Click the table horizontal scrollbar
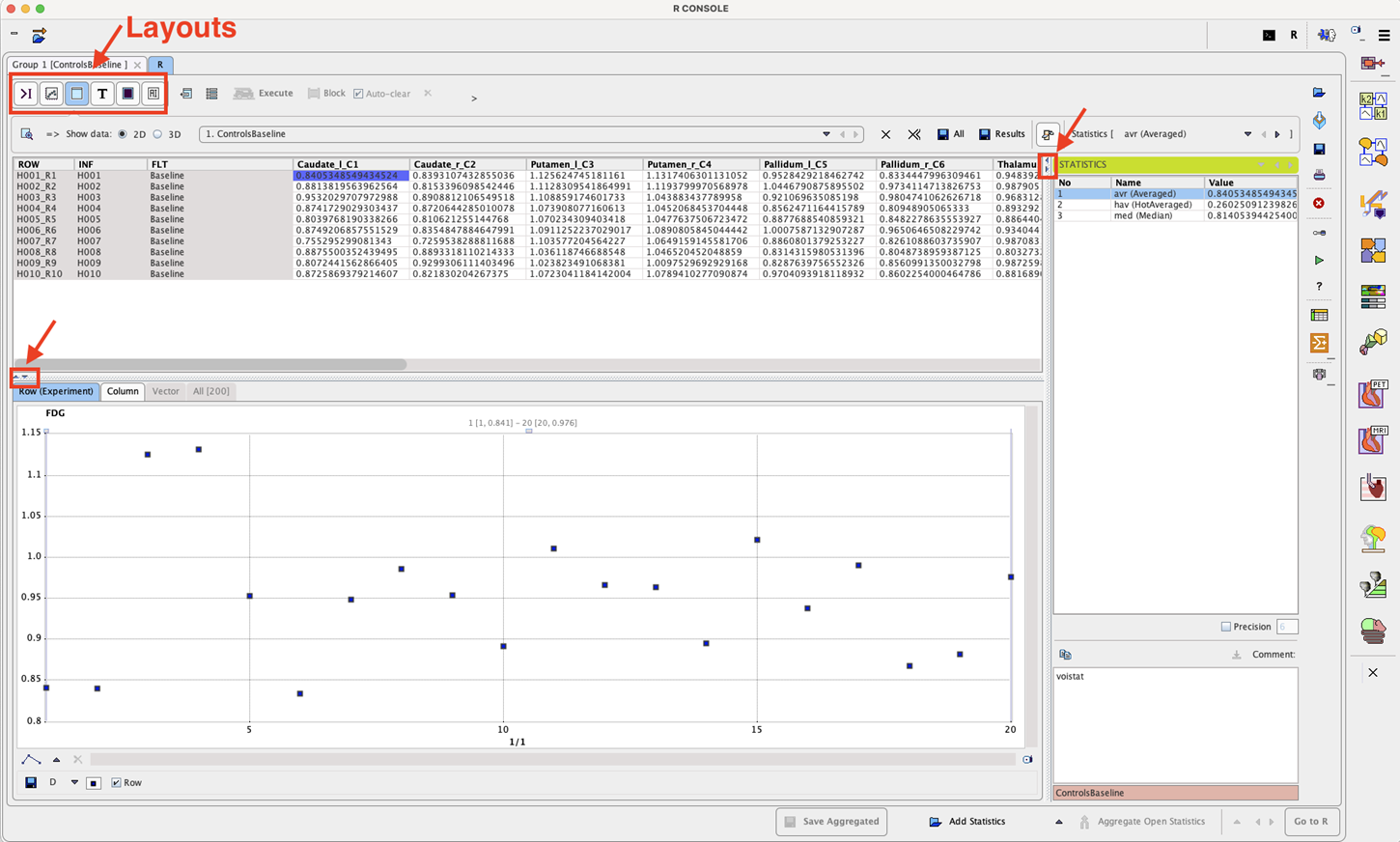The image size is (1400, 842). coord(210,365)
